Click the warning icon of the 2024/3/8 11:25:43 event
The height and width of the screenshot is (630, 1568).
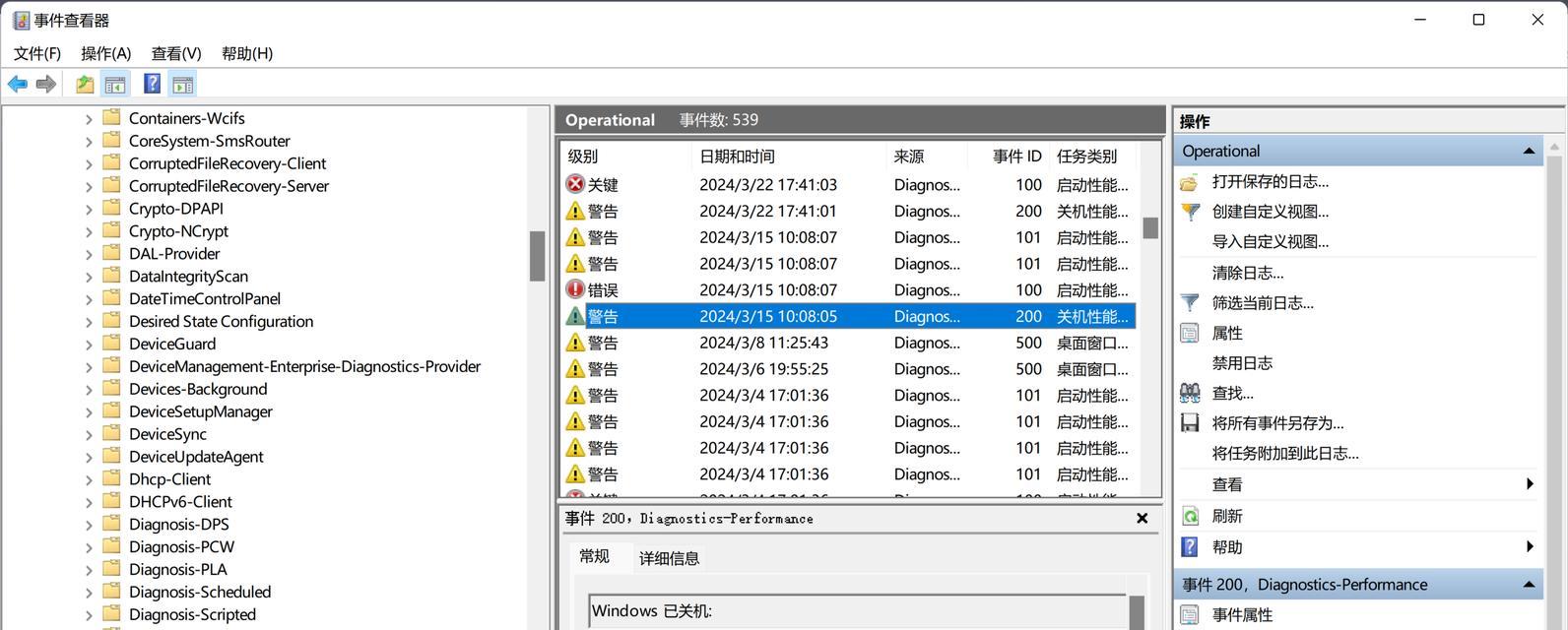[x=575, y=343]
